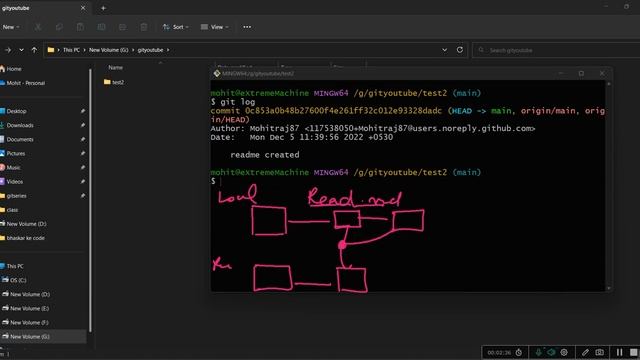Click in the Search gityoutube box
640x360 pixels.
click(556, 50)
